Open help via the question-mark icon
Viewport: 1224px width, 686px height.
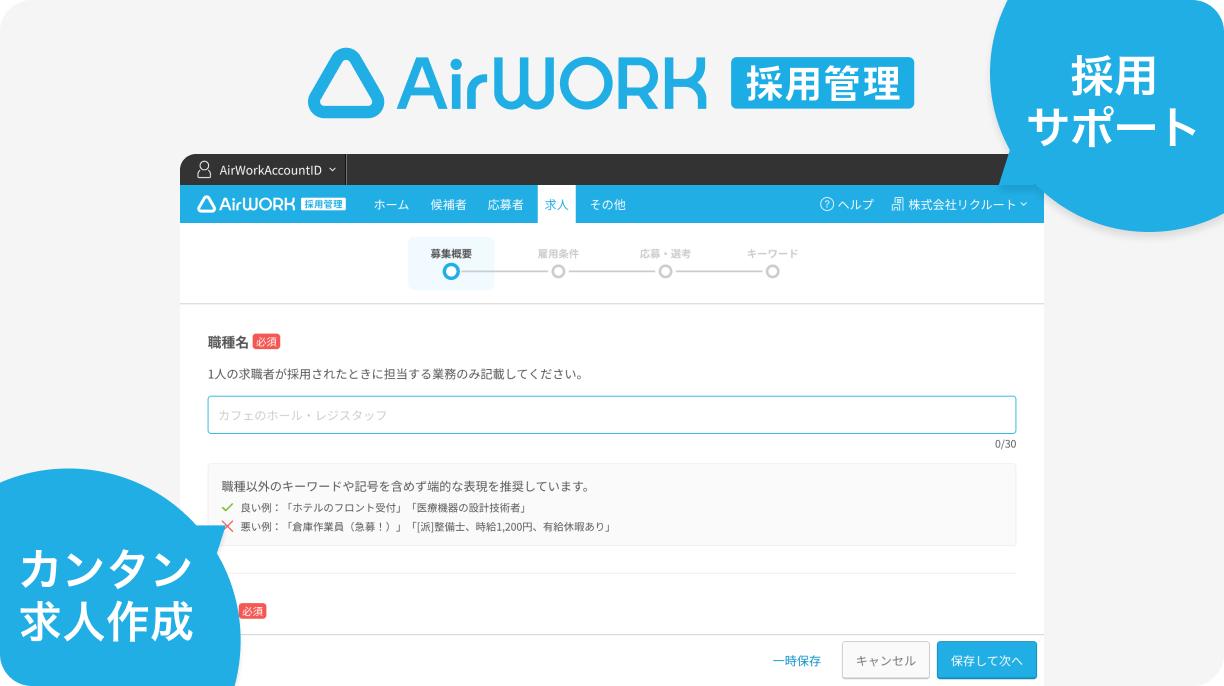[x=825, y=204]
